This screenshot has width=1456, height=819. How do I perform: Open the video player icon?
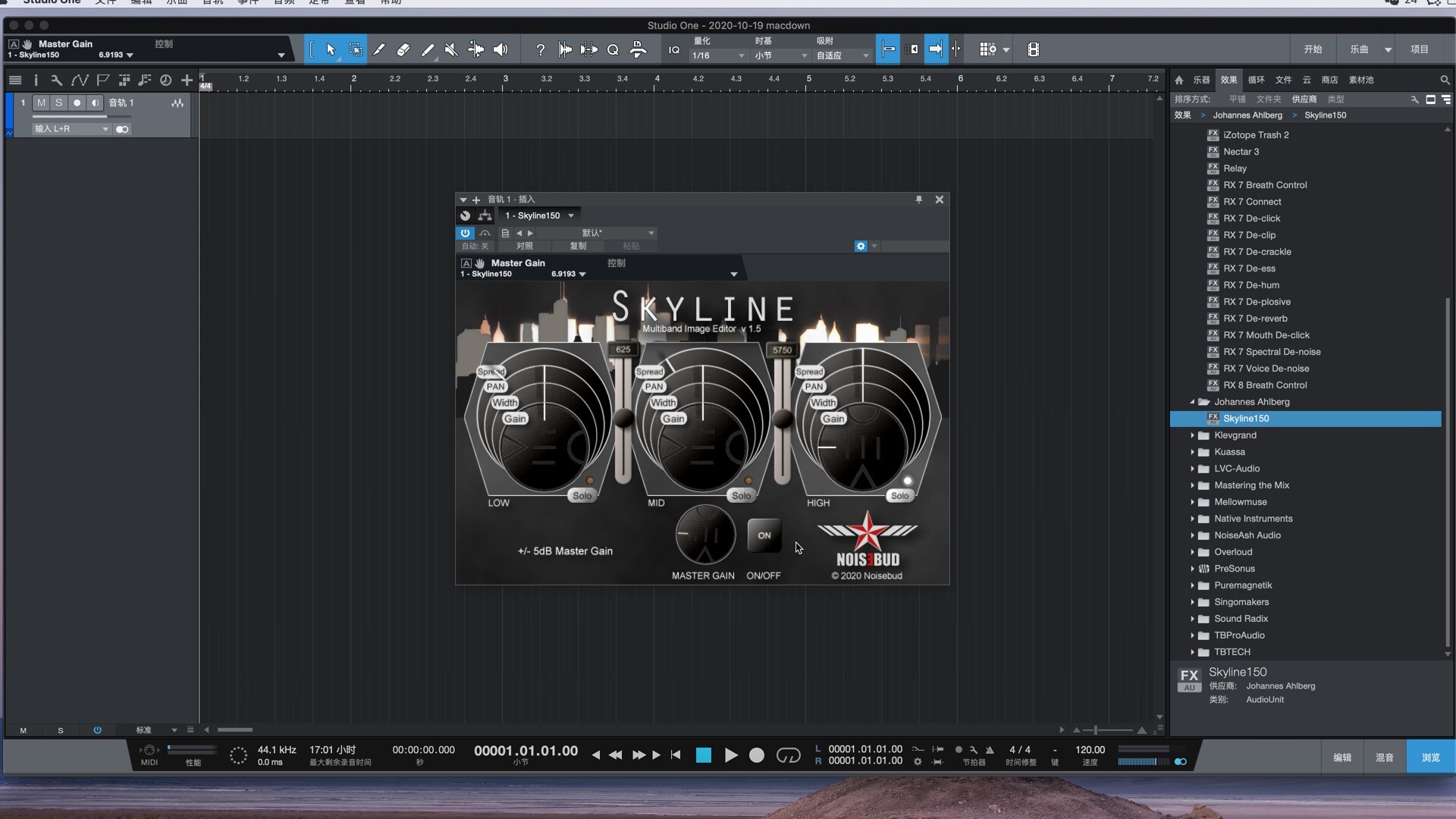pyautogui.click(x=1033, y=50)
